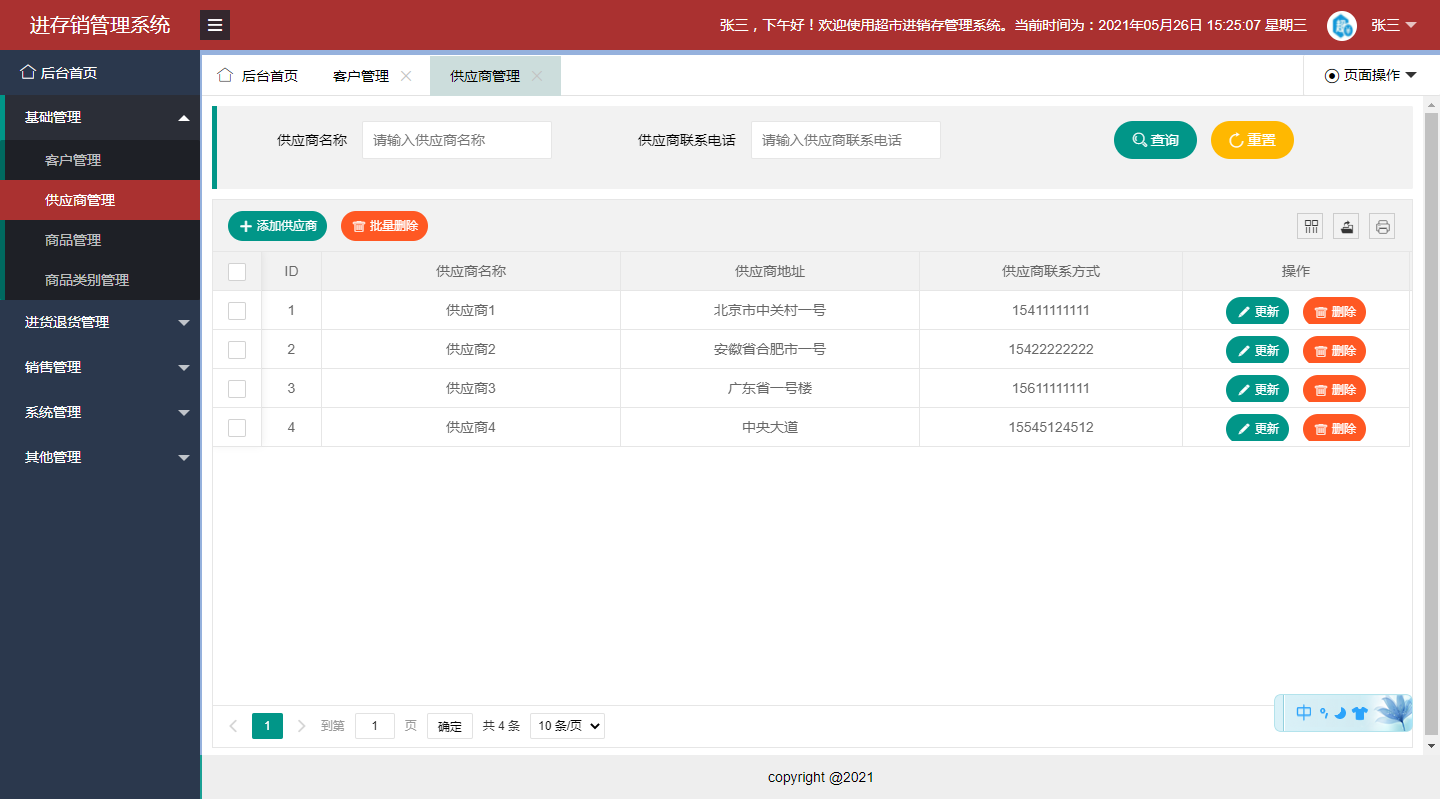Toggle the sidebar hamburger menu icon
Screen dimensions: 1440x799
point(215,25)
